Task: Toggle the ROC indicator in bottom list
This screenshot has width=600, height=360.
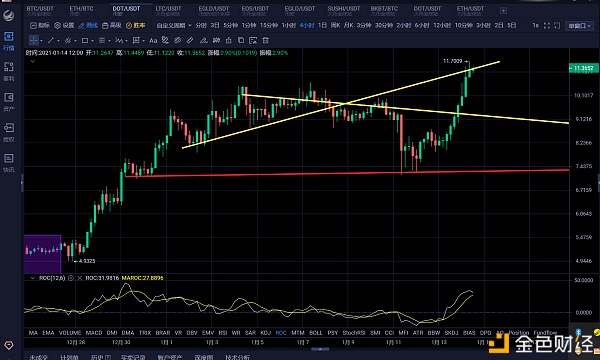Action: [281, 333]
